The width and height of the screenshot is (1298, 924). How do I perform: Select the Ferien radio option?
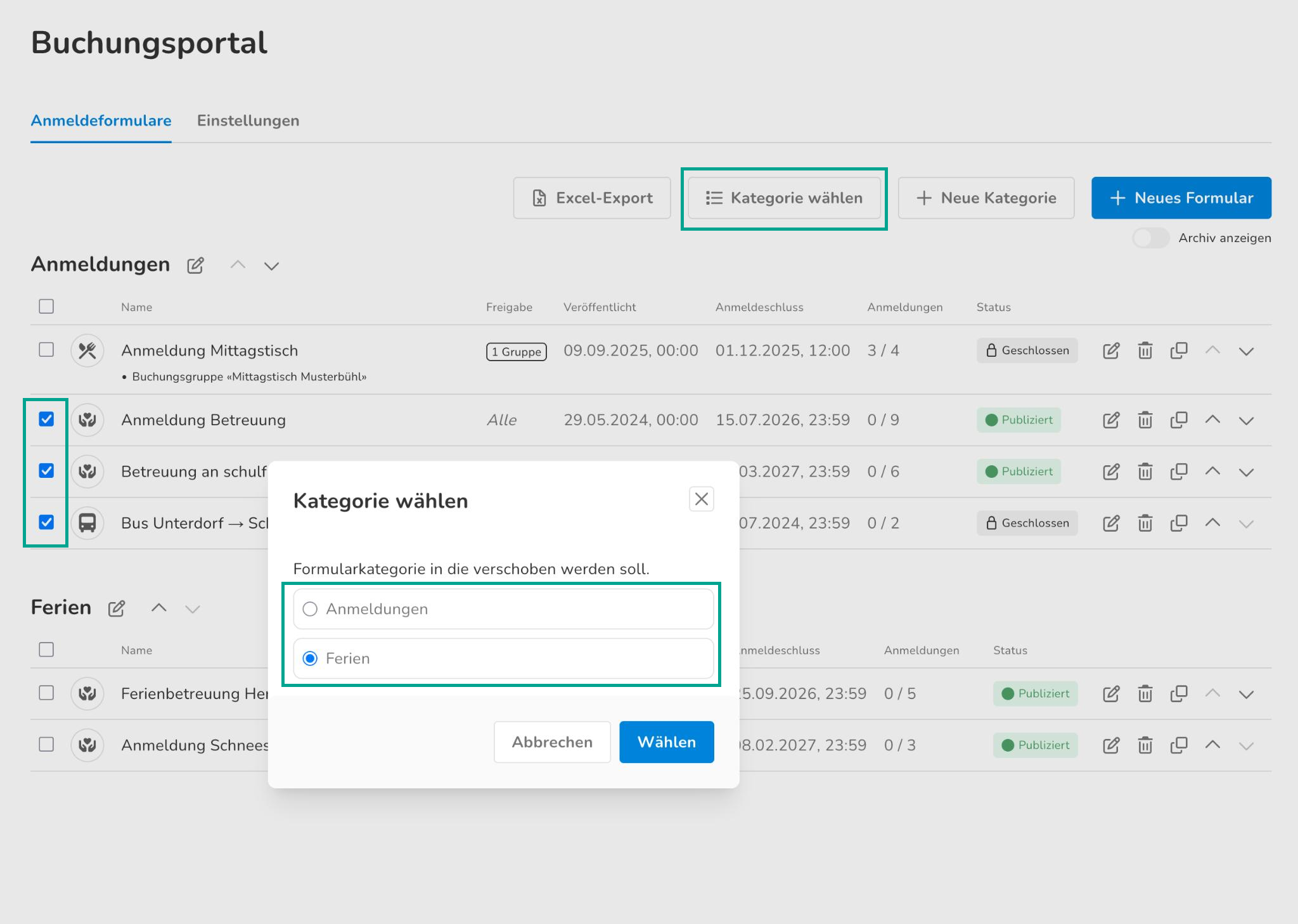pos(503,658)
